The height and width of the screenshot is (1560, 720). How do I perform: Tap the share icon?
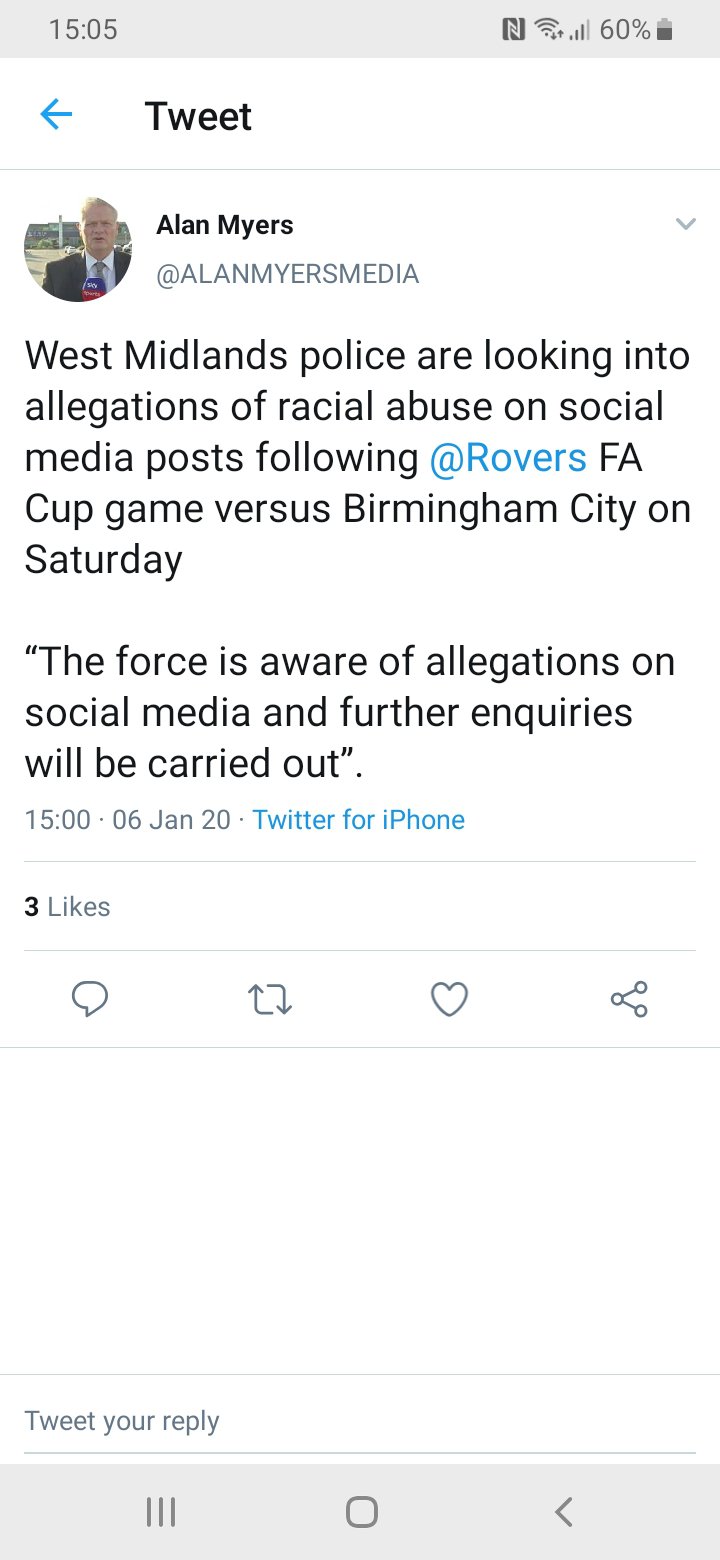coord(629,999)
